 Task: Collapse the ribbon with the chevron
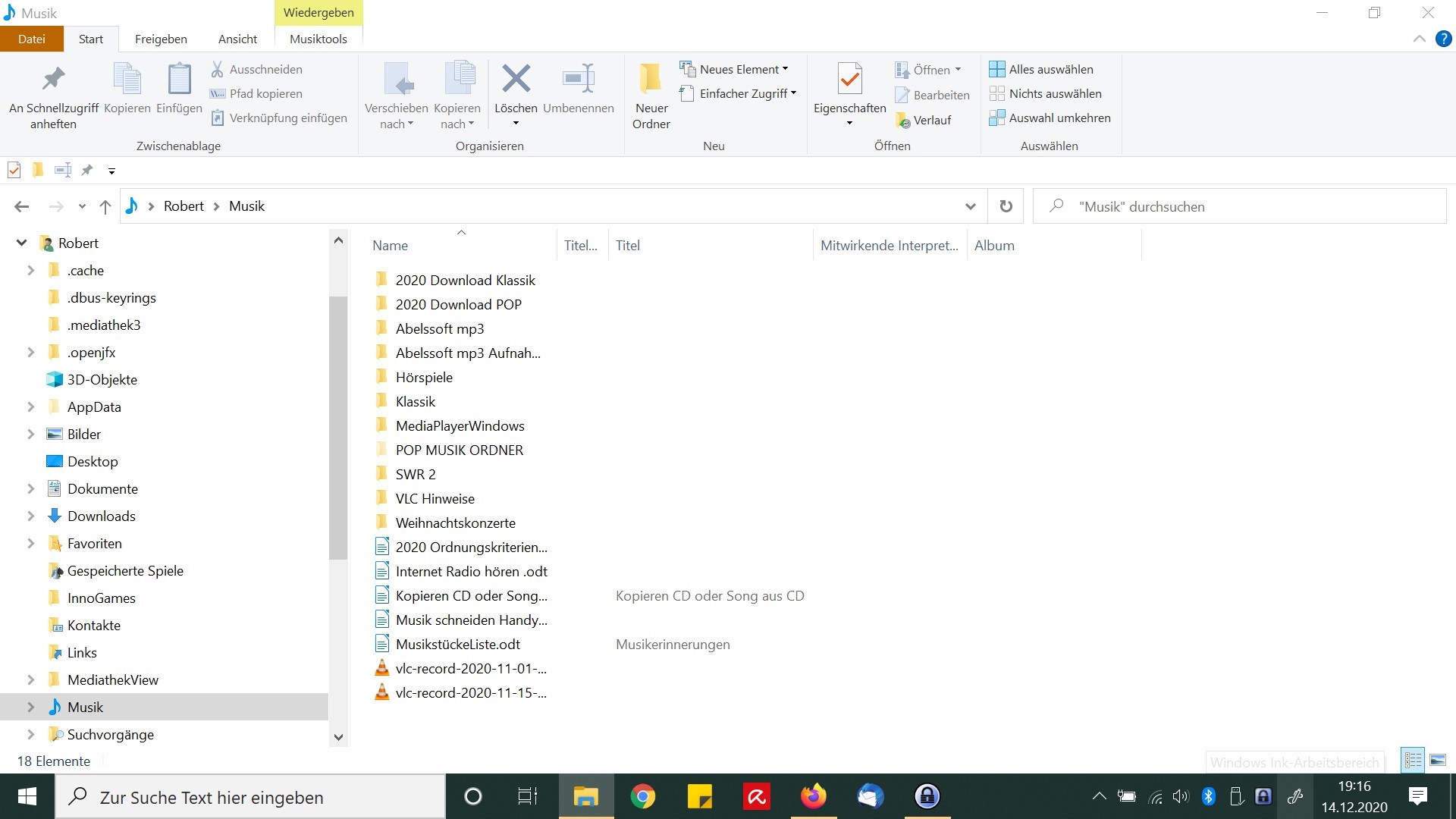(x=1419, y=39)
